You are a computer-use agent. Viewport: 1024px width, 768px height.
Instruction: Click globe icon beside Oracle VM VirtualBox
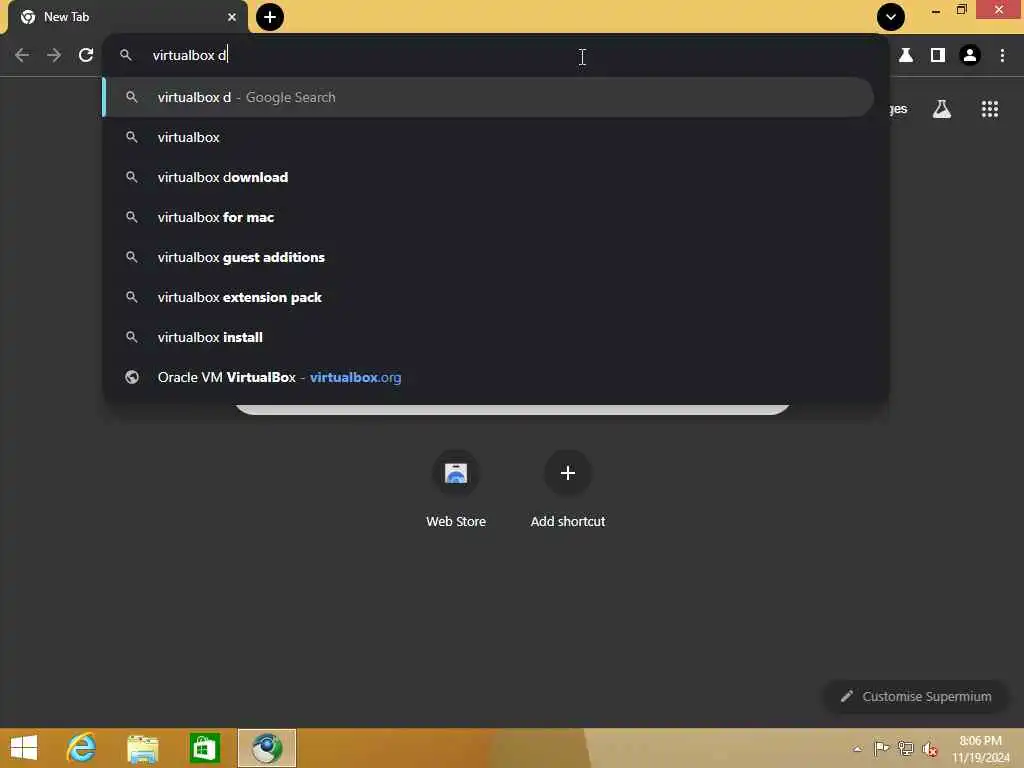click(x=132, y=377)
